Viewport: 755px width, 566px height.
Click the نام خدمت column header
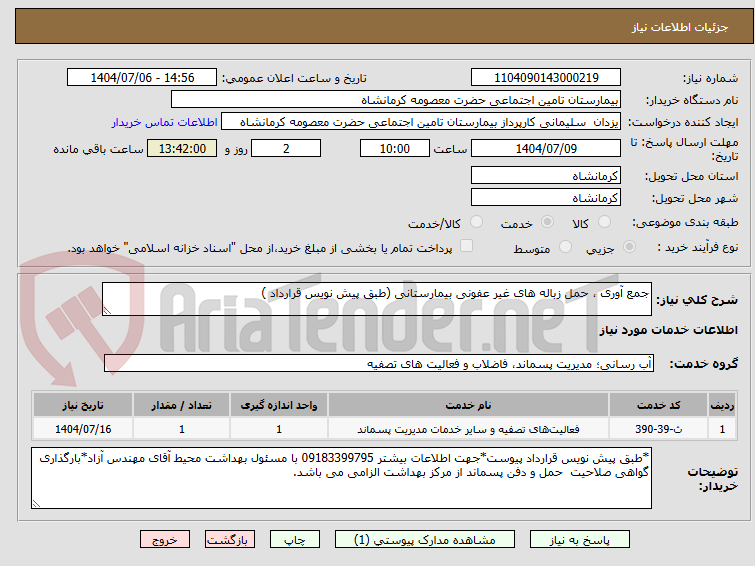point(468,405)
